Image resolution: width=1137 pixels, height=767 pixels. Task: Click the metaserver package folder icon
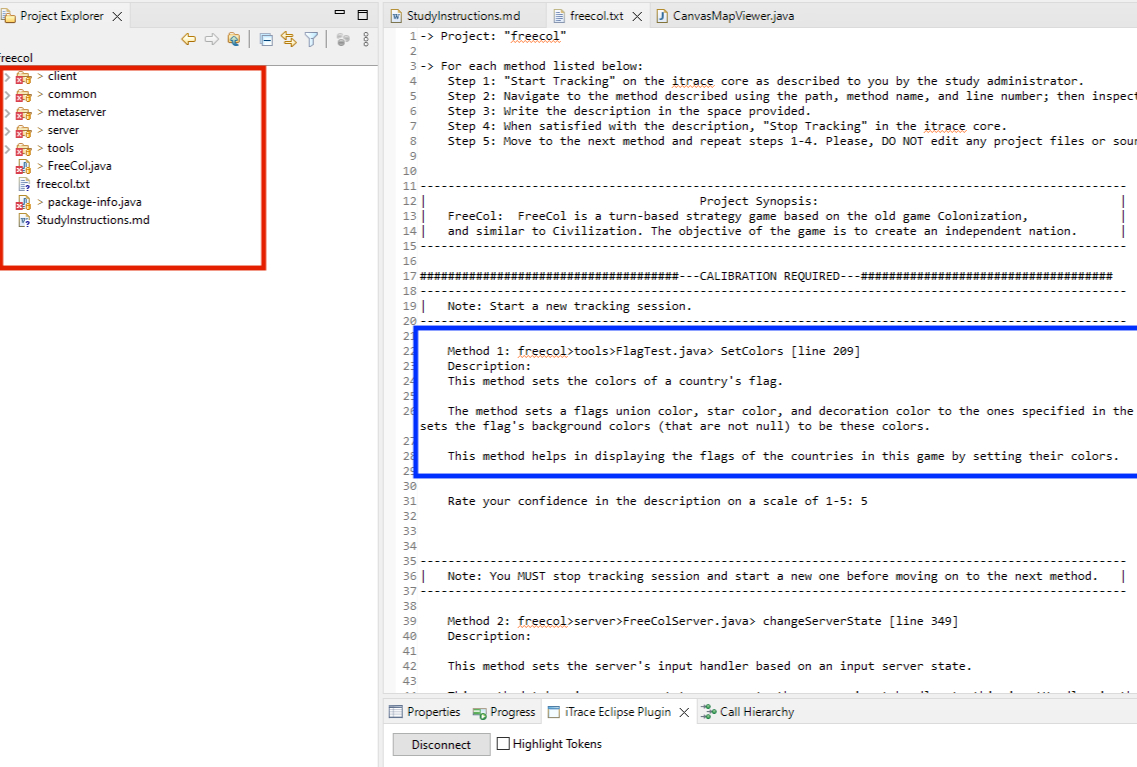[23, 113]
